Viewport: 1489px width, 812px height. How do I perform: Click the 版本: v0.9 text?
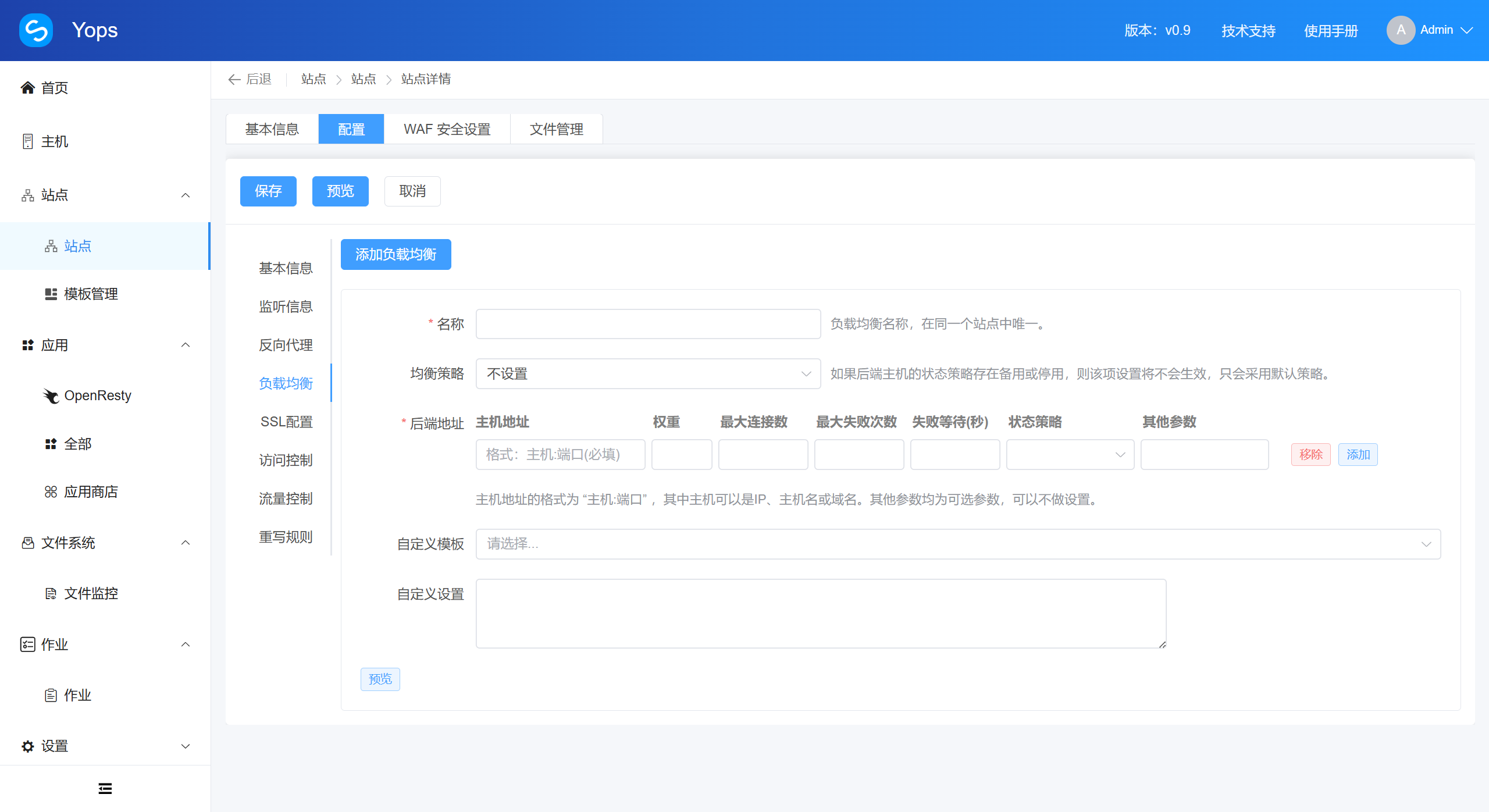[1157, 30]
